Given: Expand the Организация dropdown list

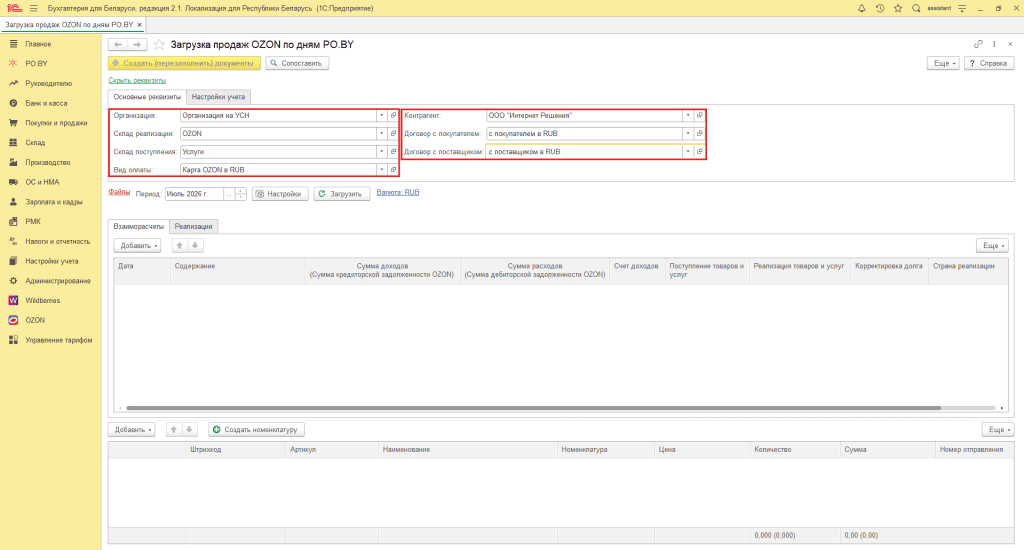Looking at the screenshot, I should (x=382, y=116).
